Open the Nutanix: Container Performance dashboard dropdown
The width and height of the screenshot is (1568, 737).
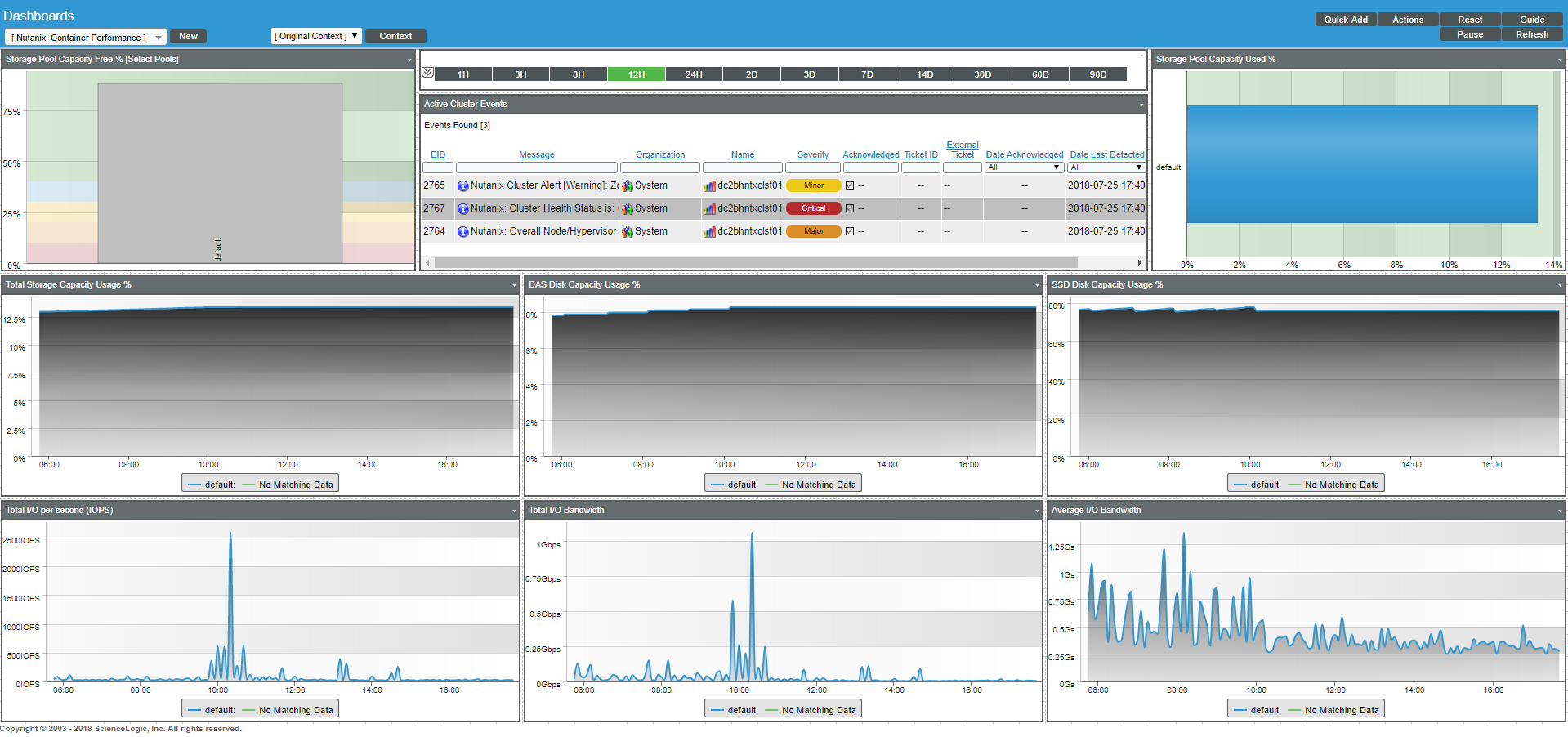(86, 38)
